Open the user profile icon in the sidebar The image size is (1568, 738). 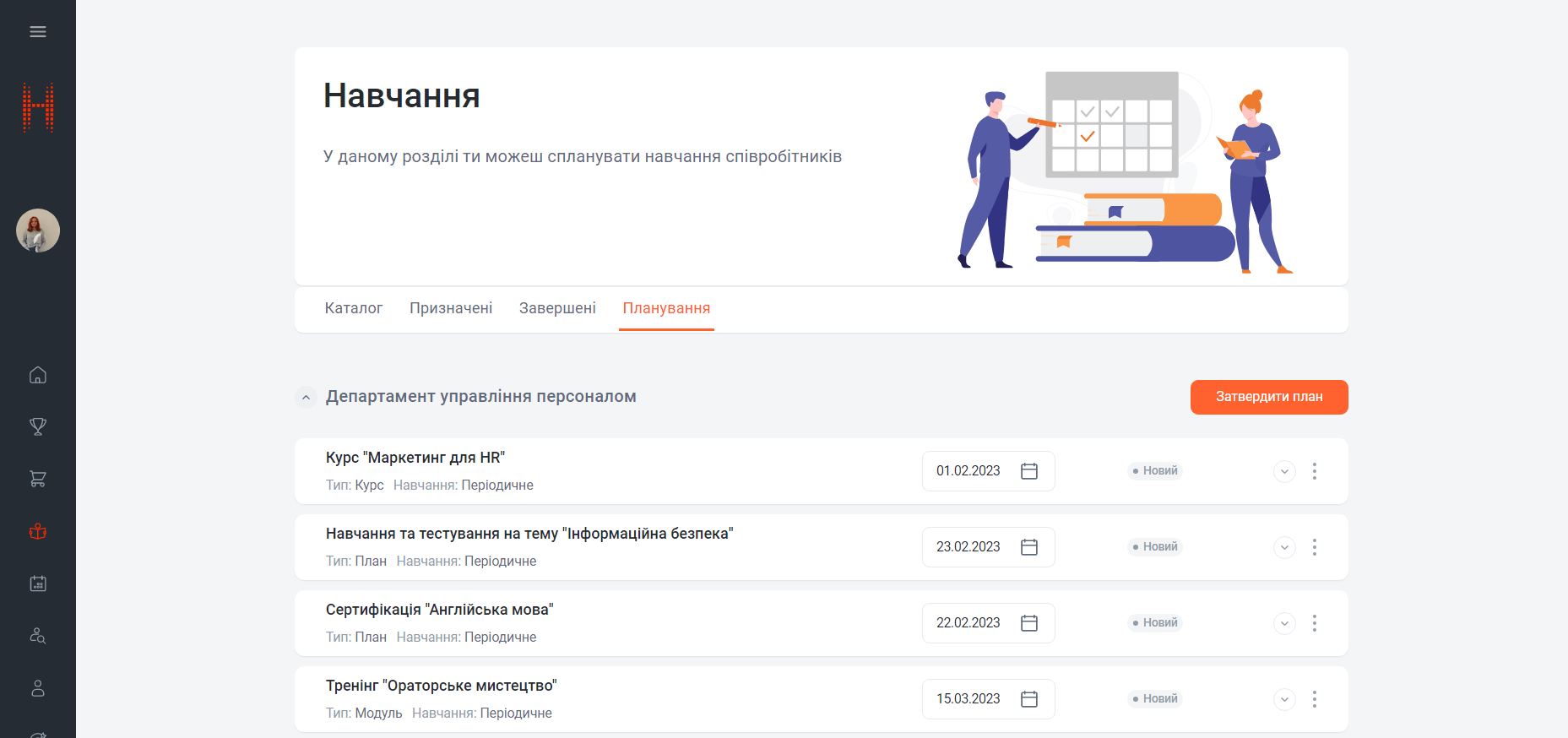(38, 688)
